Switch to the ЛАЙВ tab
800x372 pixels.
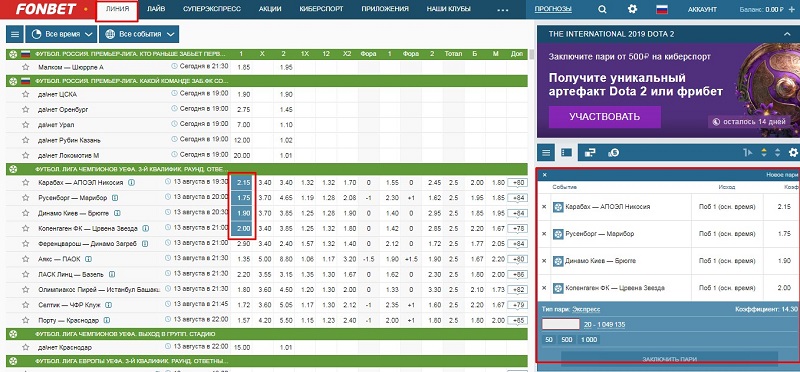tap(156, 9)
